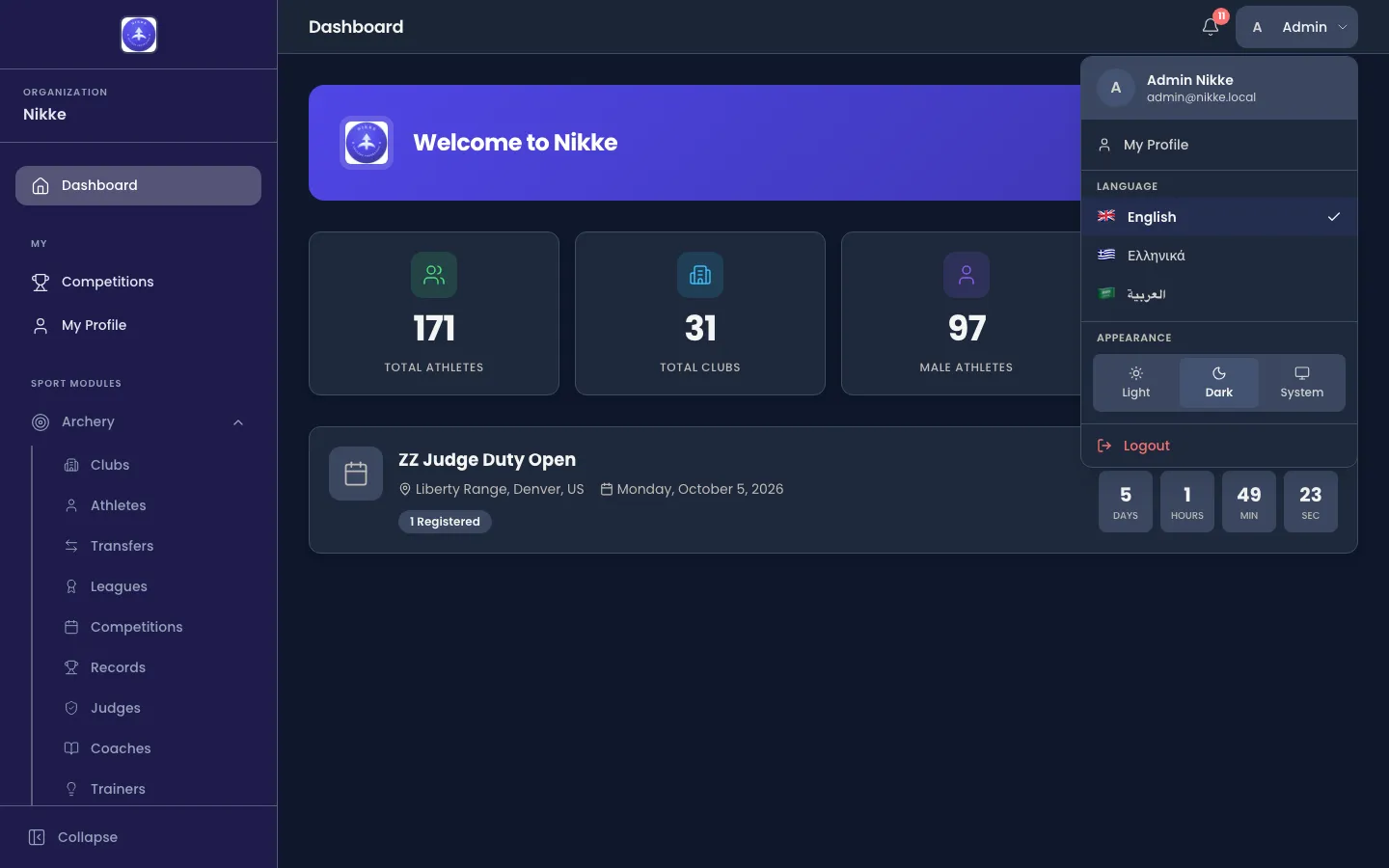Set appearance to System
The height and width of the screenshot is (868, 1389).
1302,383
